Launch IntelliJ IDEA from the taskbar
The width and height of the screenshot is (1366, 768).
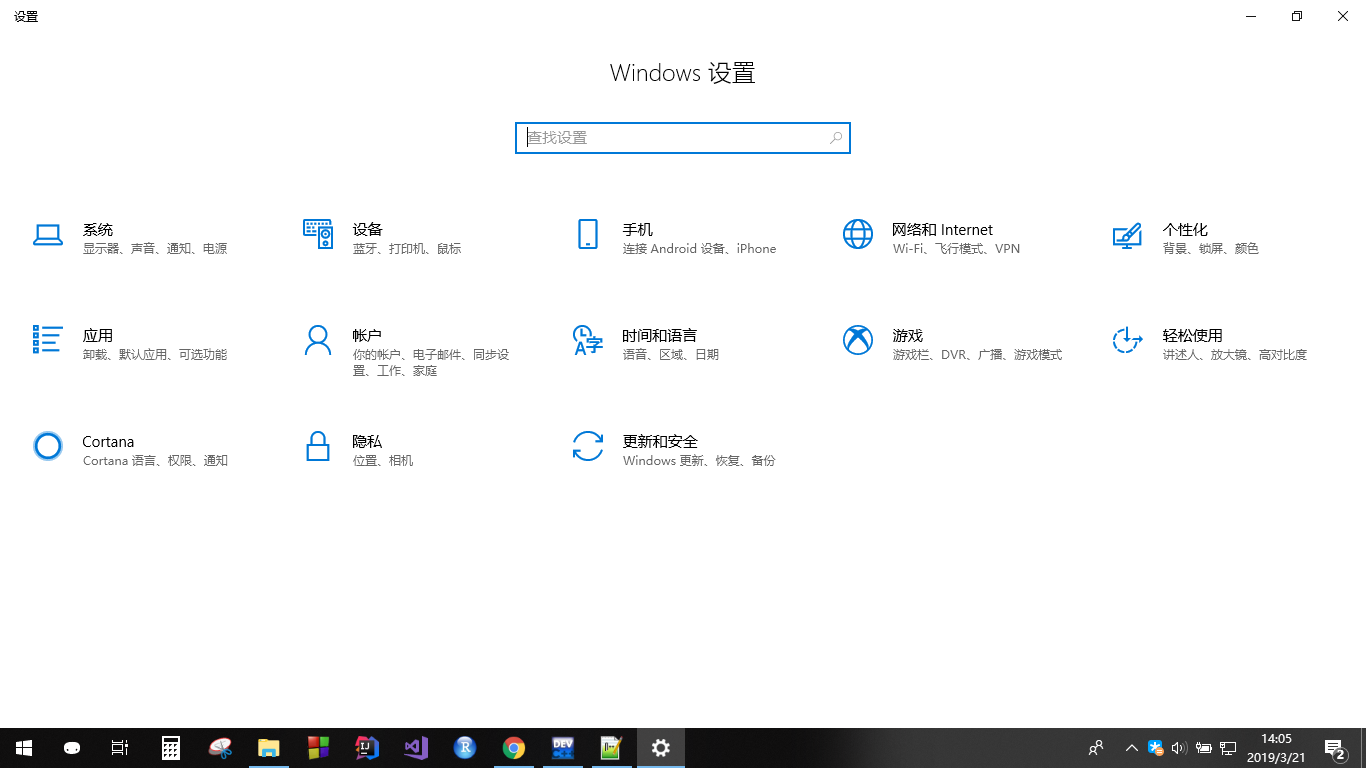[367, 748]
